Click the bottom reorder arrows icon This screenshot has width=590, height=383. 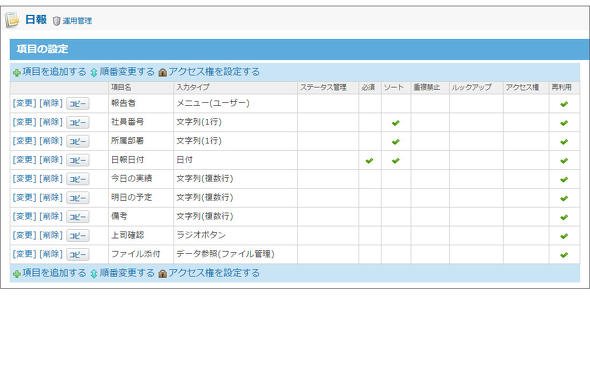click(94, 274)
